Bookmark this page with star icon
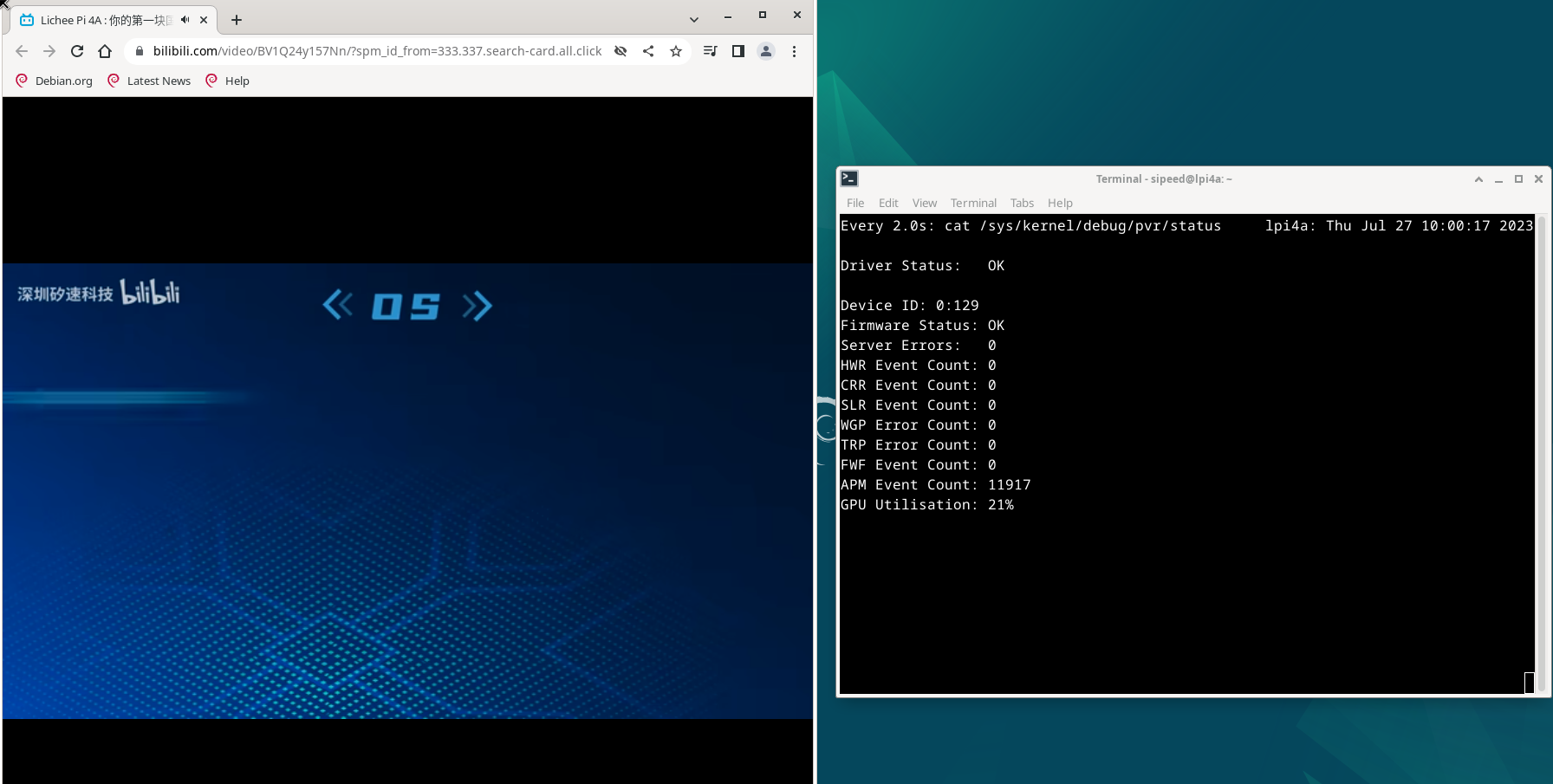This screenshot has height=784, width=1553. pos(676,51)
